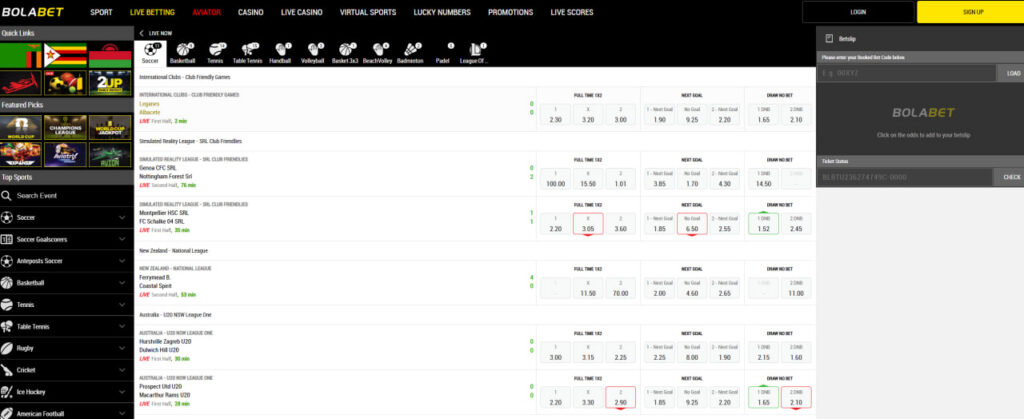Select Coastal Spirit away odds 70.00
The height and width of the screenshot is (419, 1024).
(x=621, y=288)
